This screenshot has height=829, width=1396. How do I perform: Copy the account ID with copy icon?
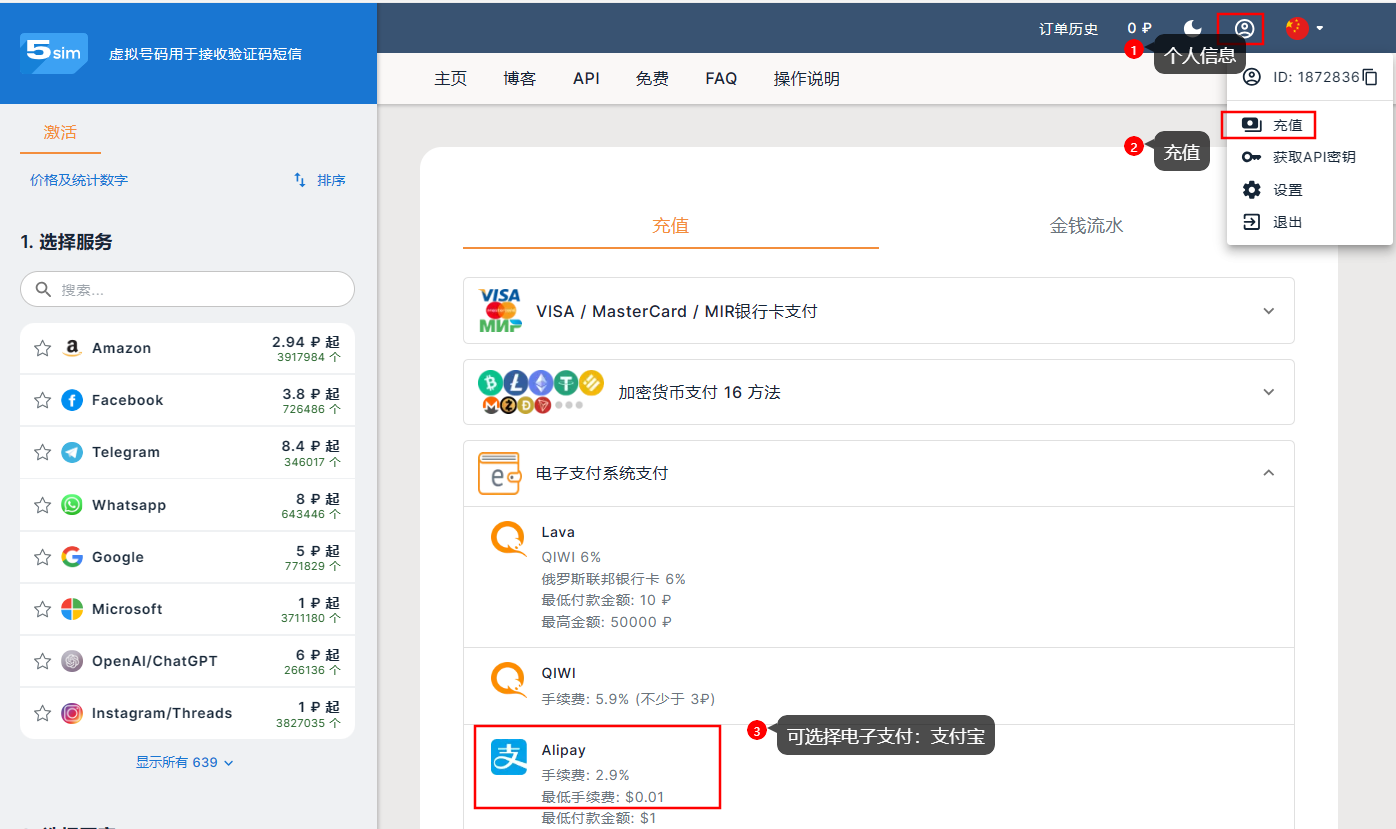pos(1370,77)
